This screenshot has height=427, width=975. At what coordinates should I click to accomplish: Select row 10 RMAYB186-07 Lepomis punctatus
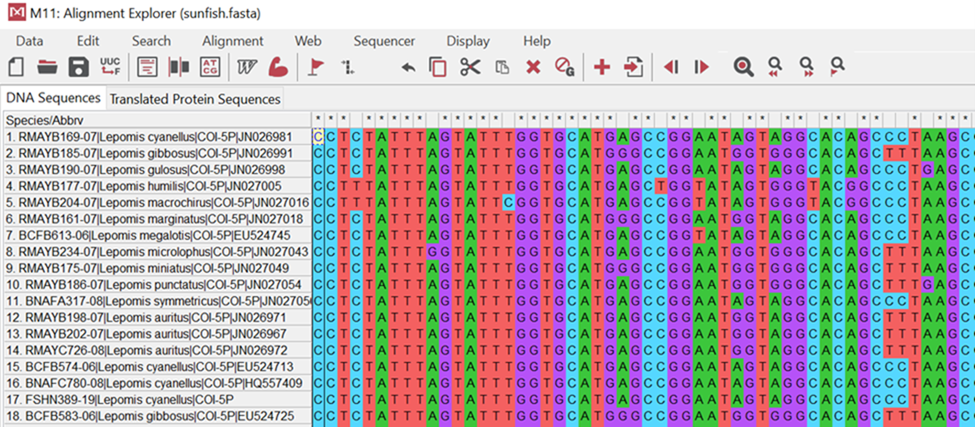157,285
